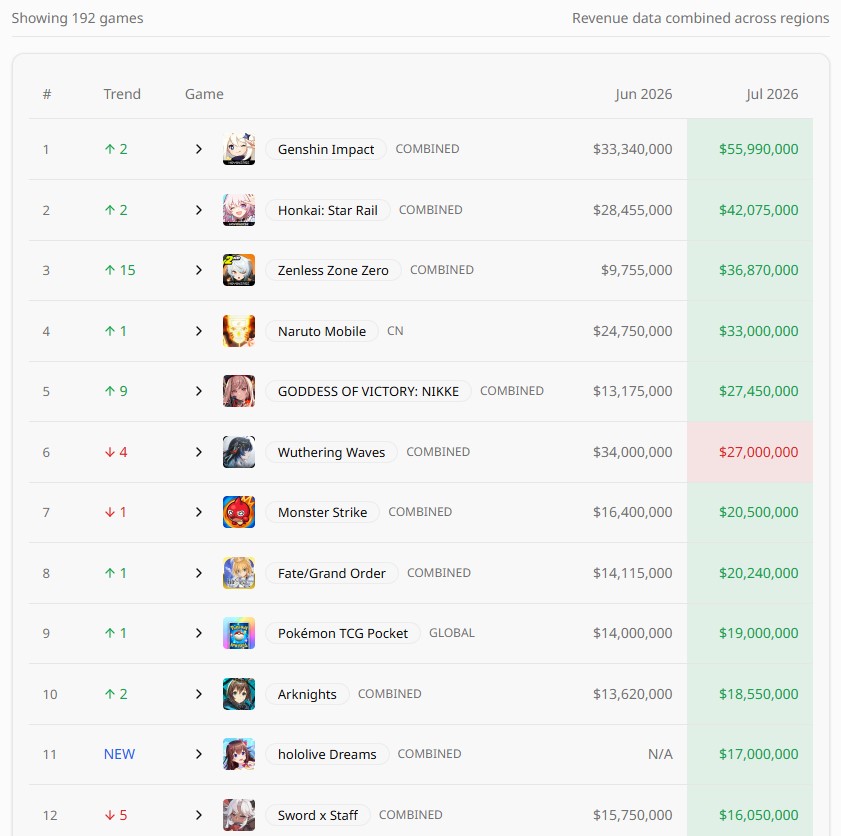Click the Fate/Grand Order game icon
The image size is (841, 836).
(x=239, y=573)
